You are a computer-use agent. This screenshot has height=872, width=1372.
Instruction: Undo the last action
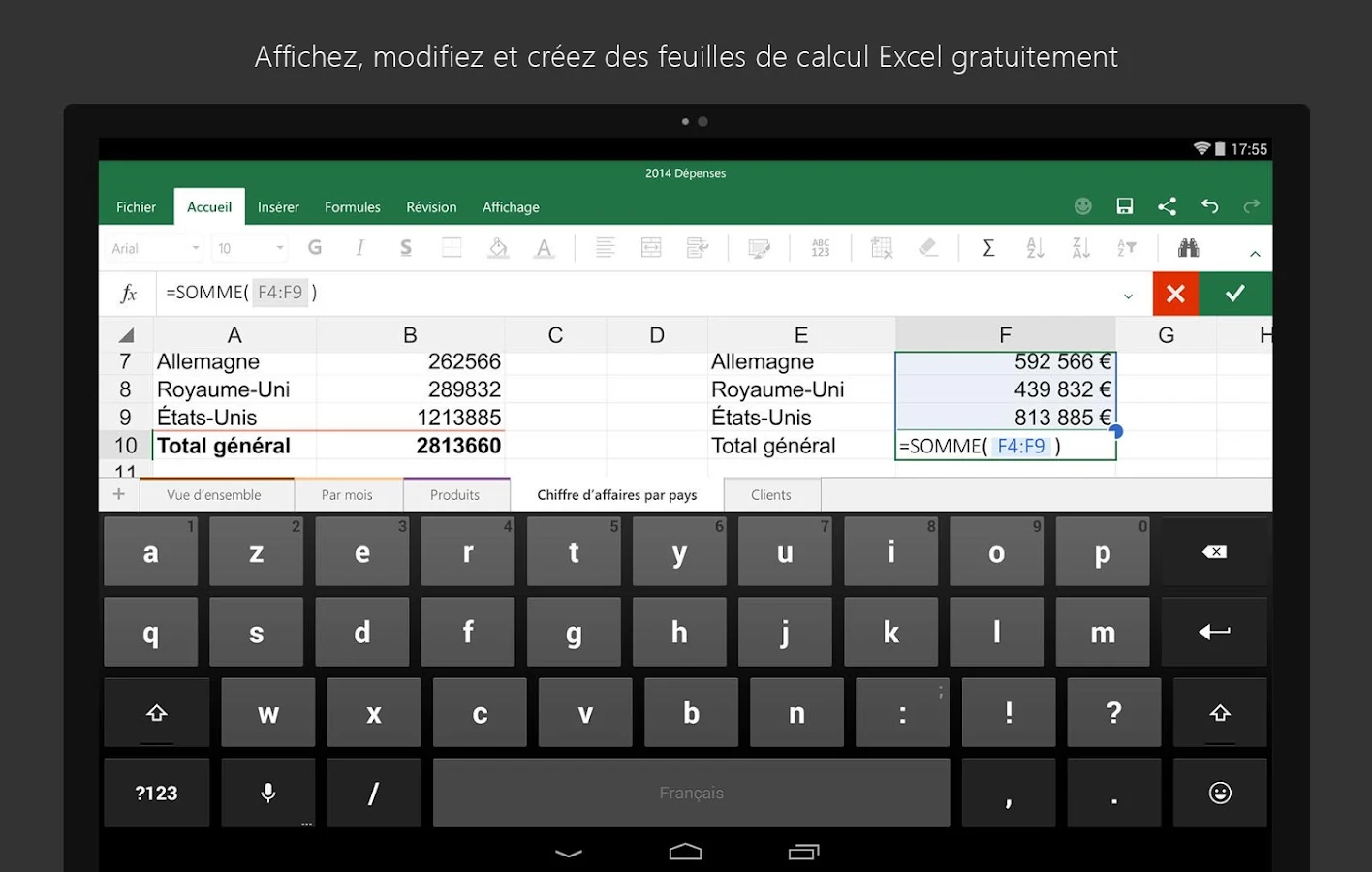[1209, 206]
